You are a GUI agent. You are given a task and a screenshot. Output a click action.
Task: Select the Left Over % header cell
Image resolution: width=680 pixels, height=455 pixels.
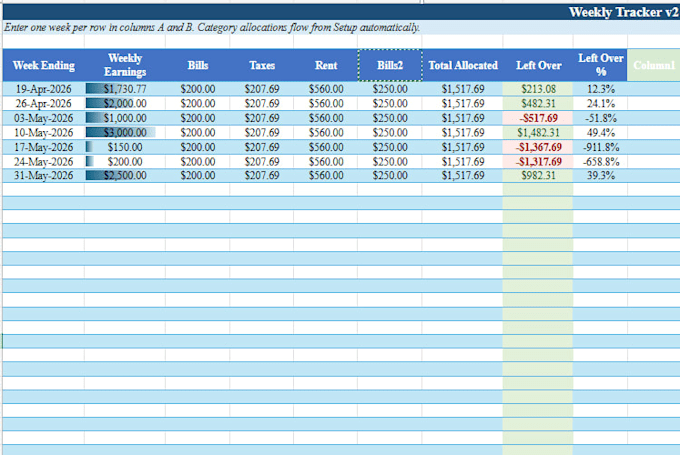(x=600, y=65)
